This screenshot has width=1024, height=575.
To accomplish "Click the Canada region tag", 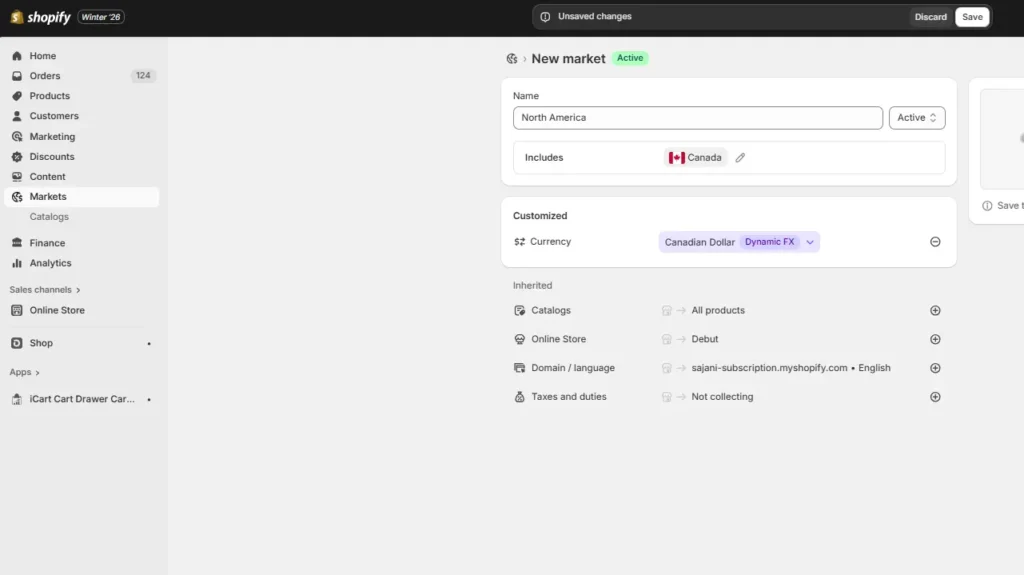I will [x=696, y=157].
